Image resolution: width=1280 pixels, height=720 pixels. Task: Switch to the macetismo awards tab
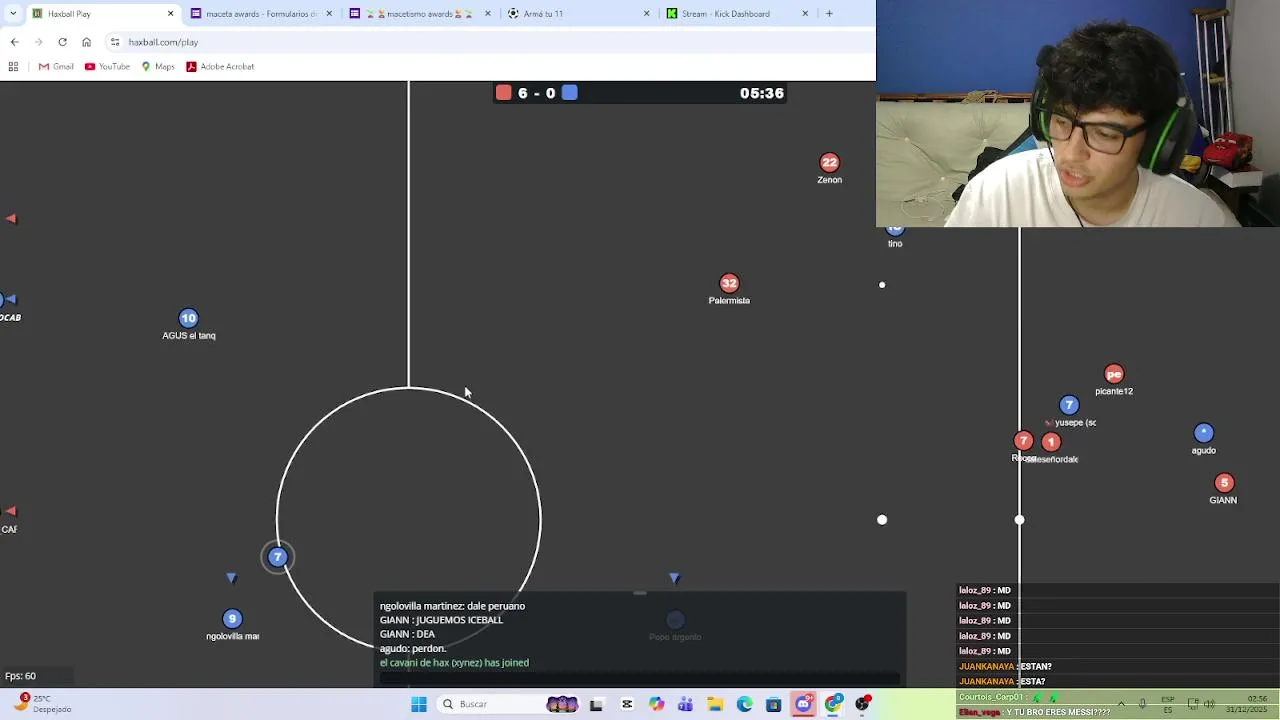pos(420,14)
